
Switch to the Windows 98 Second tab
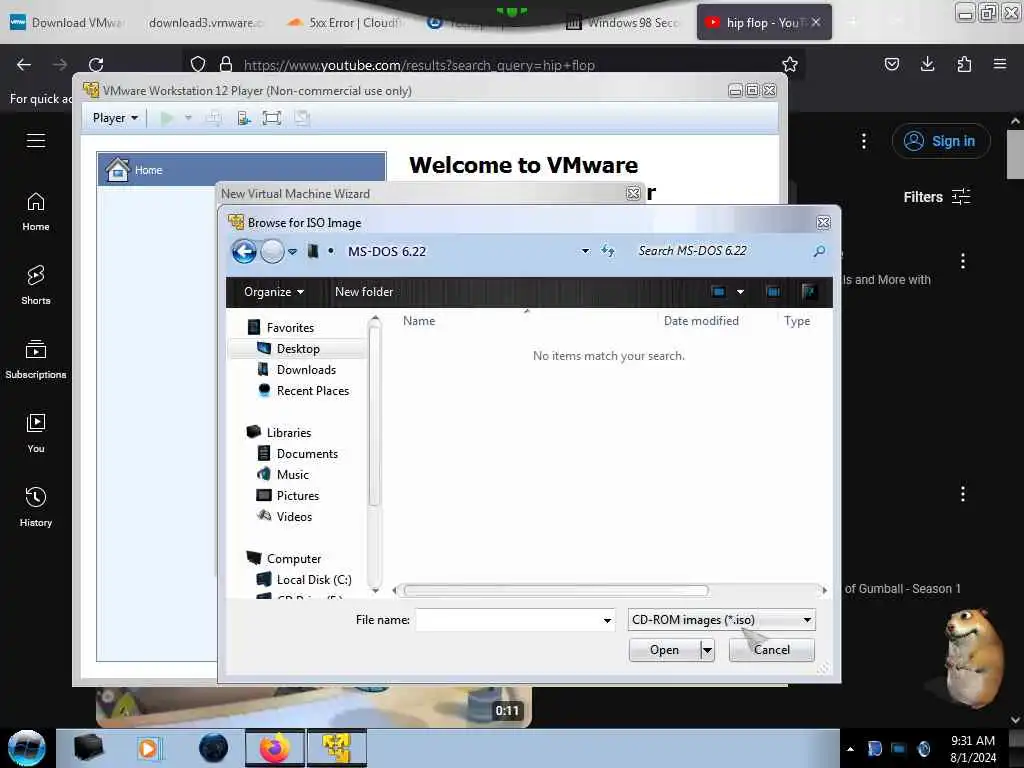(624, 23)
